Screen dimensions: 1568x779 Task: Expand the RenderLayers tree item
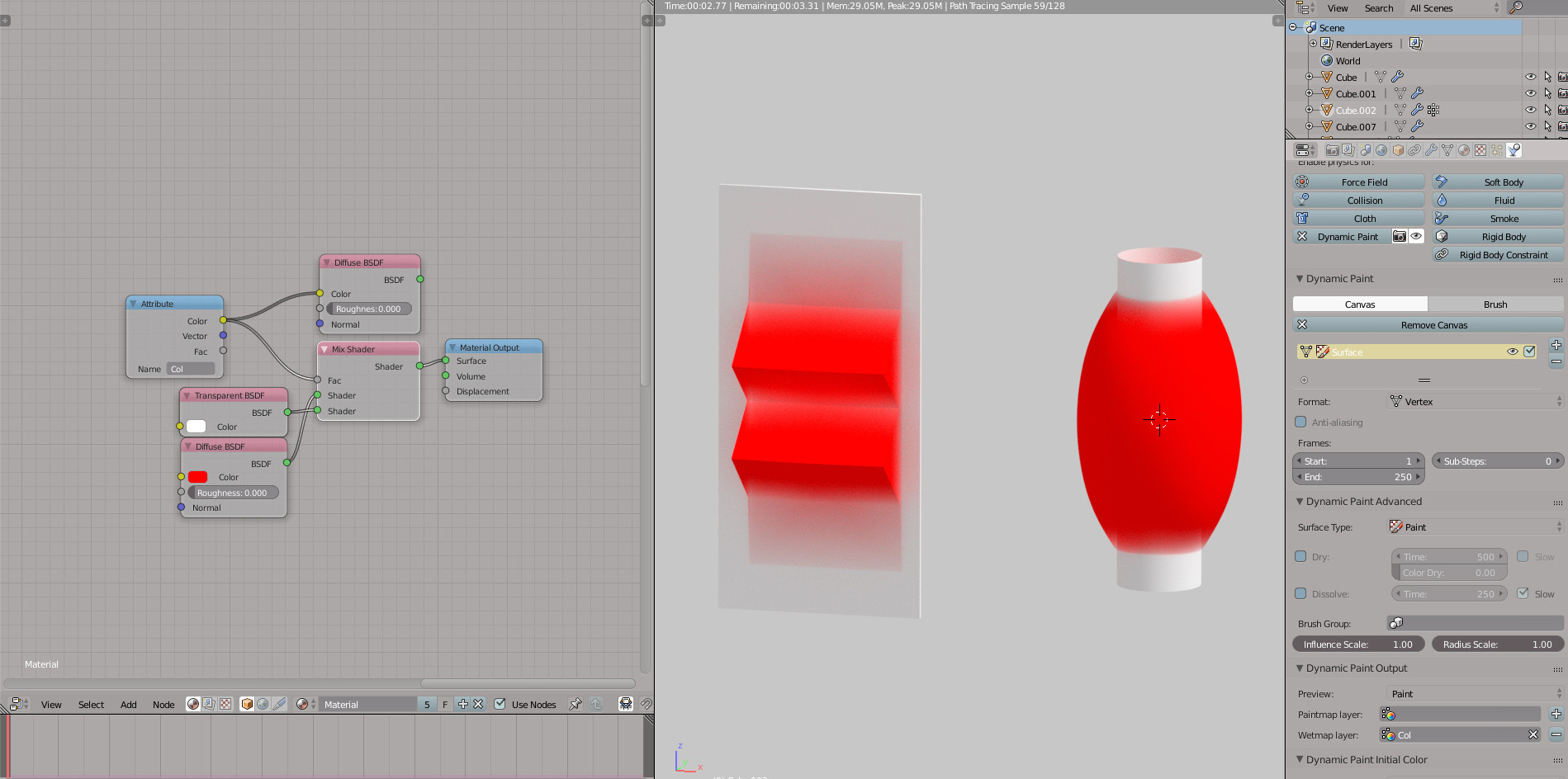1313,44
